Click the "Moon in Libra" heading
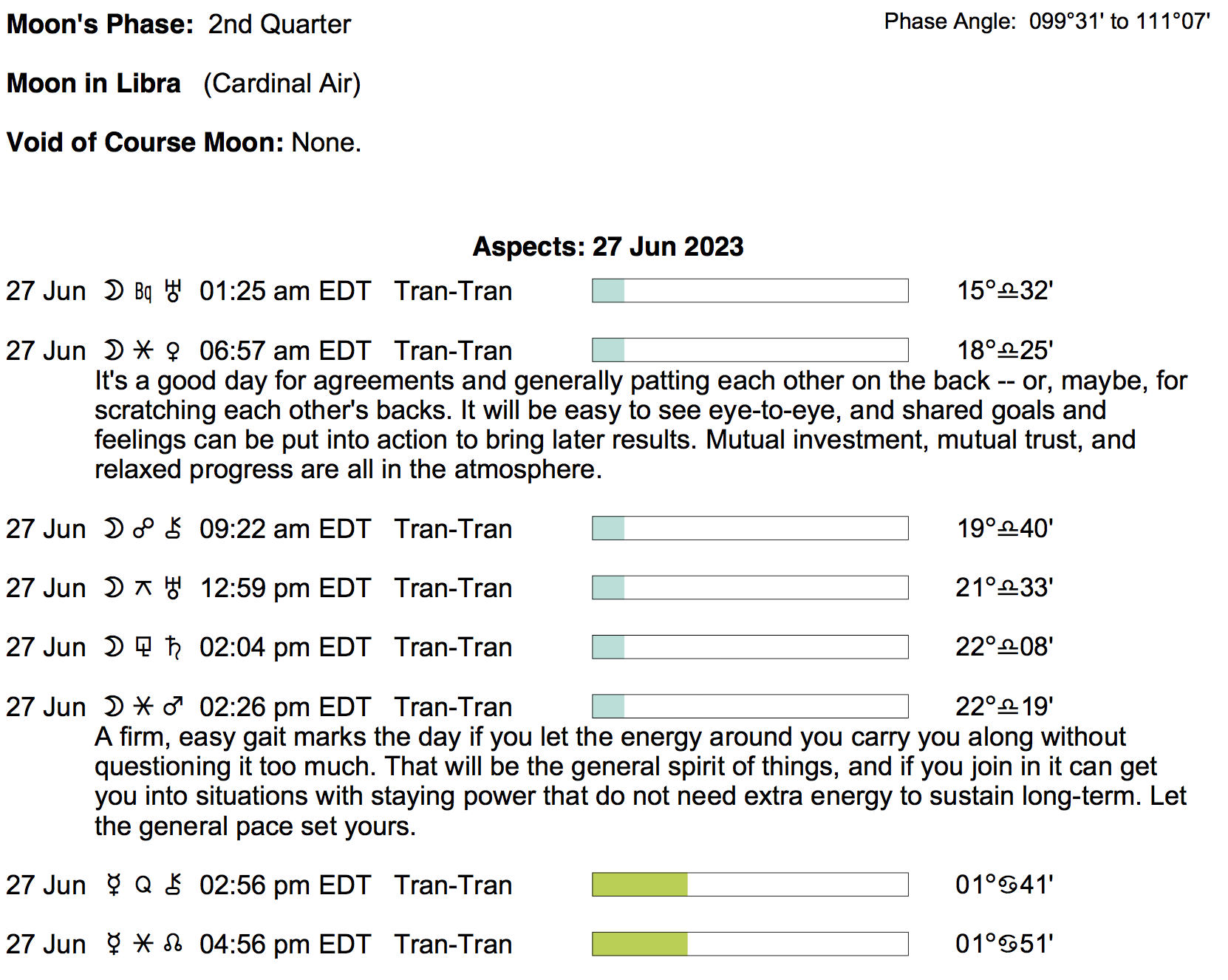This screenshot has width=1228, height=980. click(x=94, y=84)
